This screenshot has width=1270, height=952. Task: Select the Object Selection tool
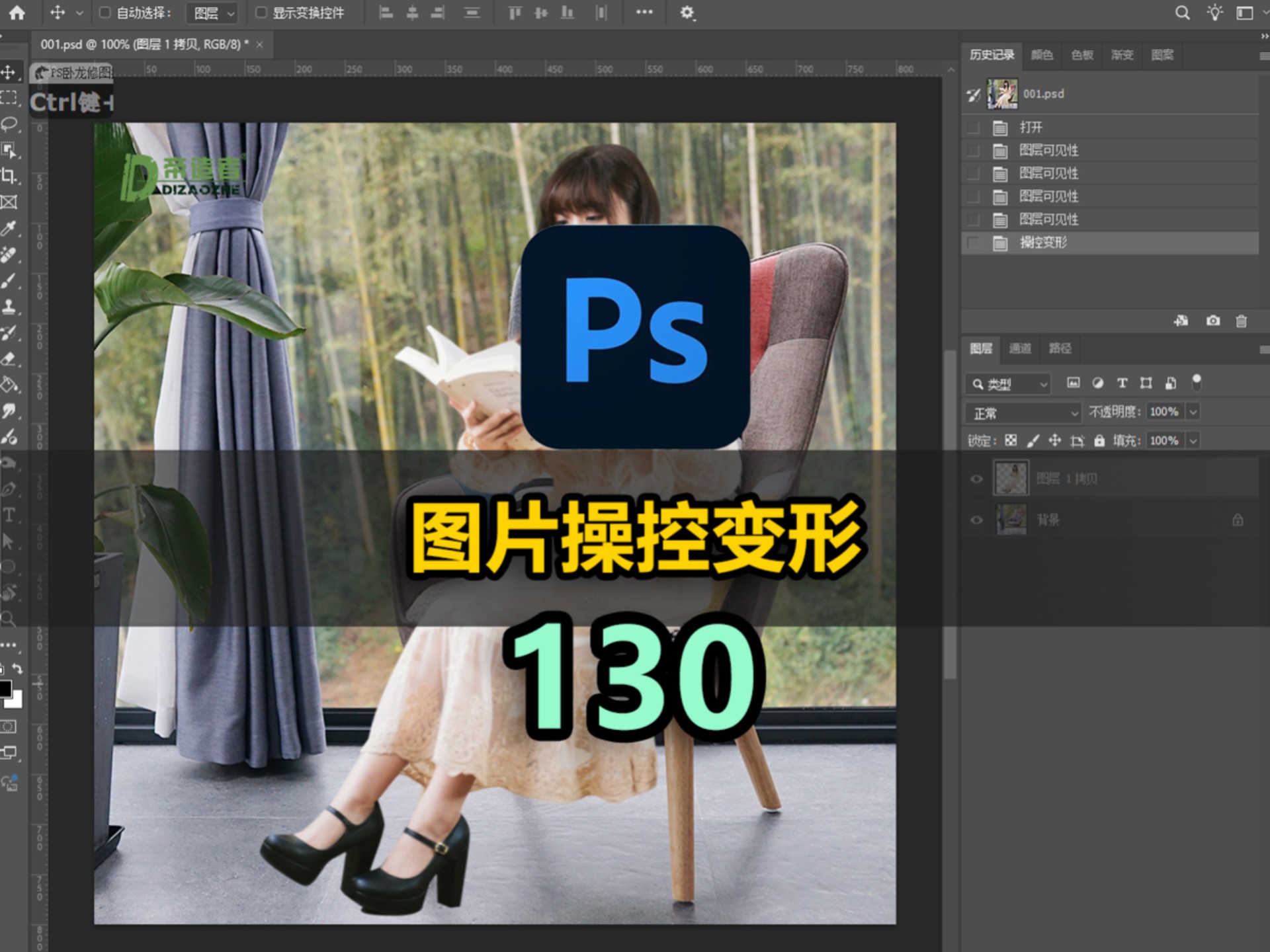tap(9, 150)
